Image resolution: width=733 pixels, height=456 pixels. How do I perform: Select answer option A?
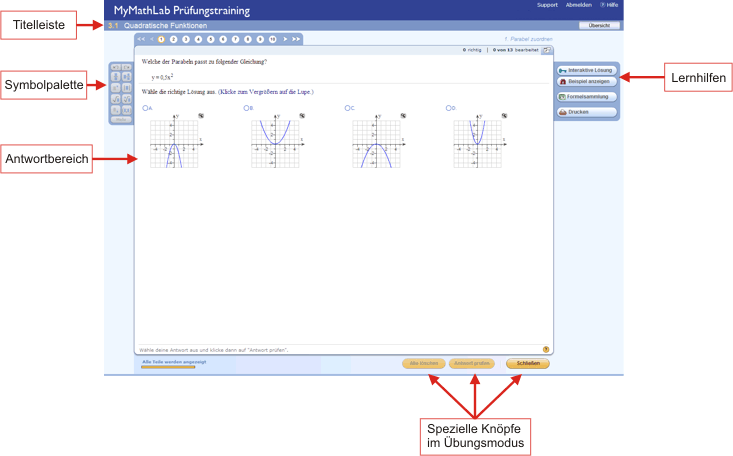click(145, 108)
